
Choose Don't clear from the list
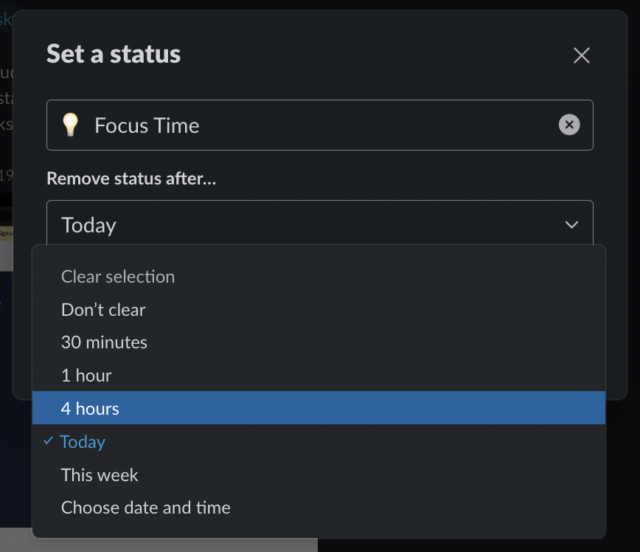point(103,309)
